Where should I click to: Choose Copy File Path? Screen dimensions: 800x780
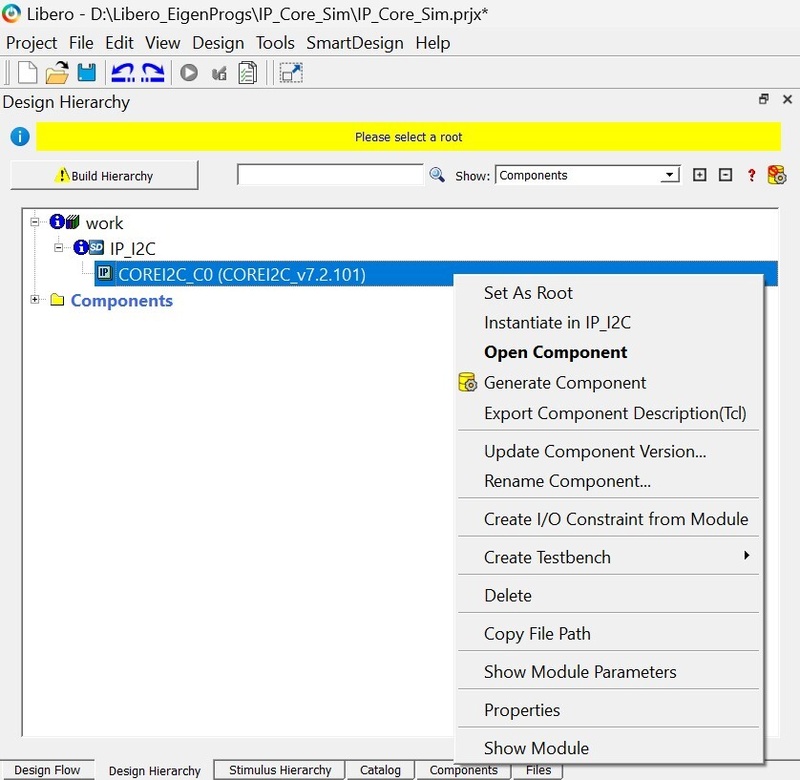click(608, 634)
